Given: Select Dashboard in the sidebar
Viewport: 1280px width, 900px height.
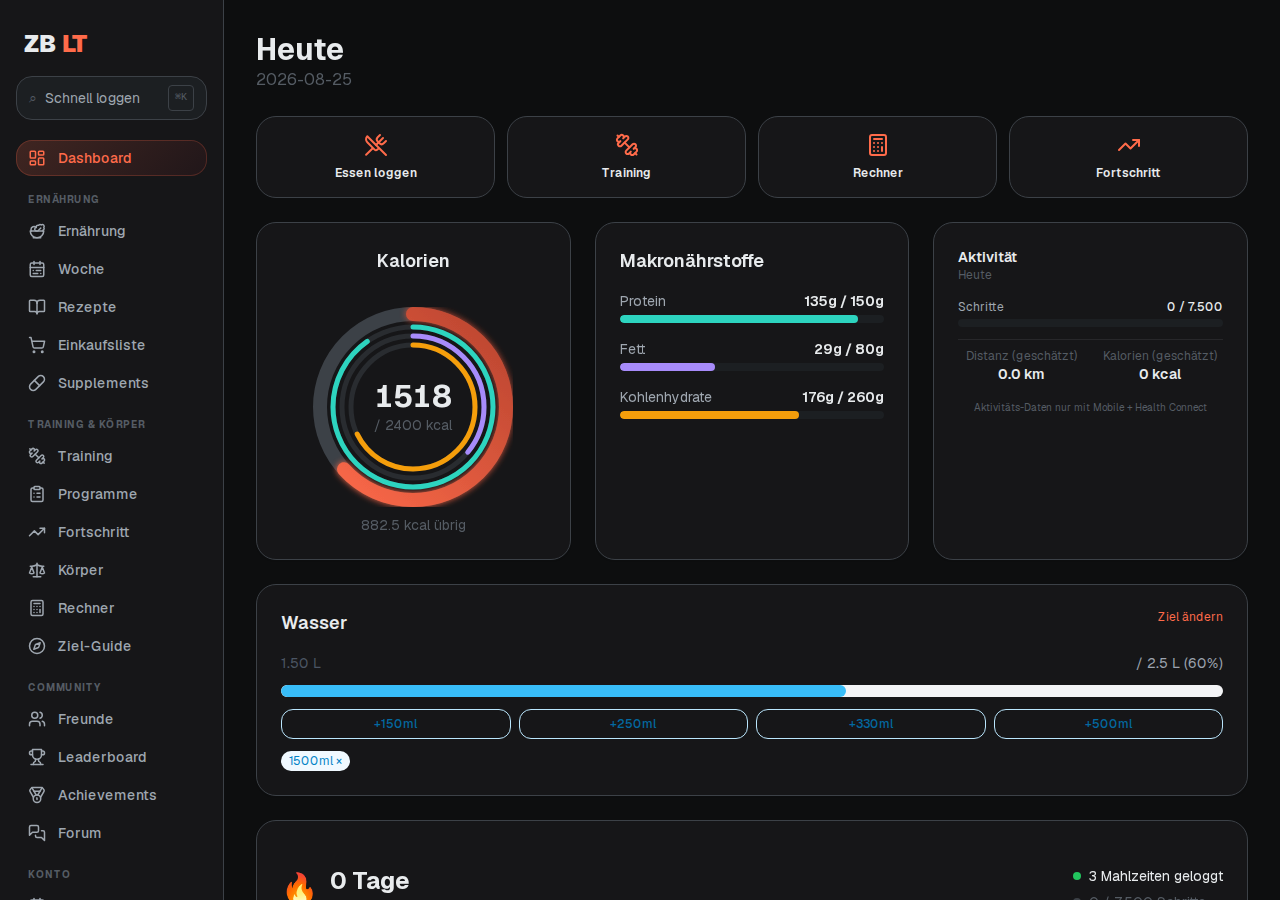Looking at the screenshot, I should (x=111, y=158).
